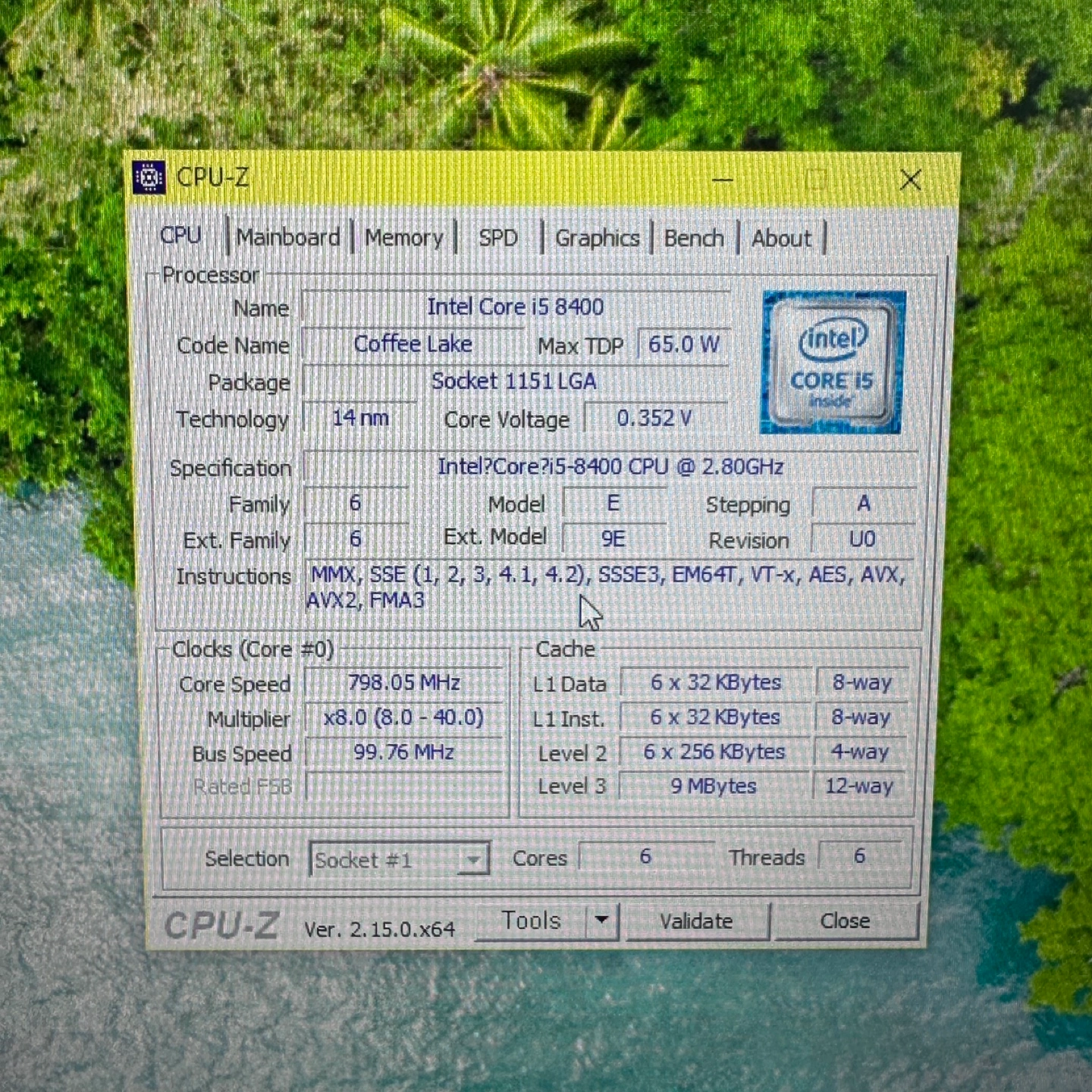The width and height of the screenshot is (1092, 1092).
Task: Click the Max TDP value '65.0 W'
Action: point(683,344)
